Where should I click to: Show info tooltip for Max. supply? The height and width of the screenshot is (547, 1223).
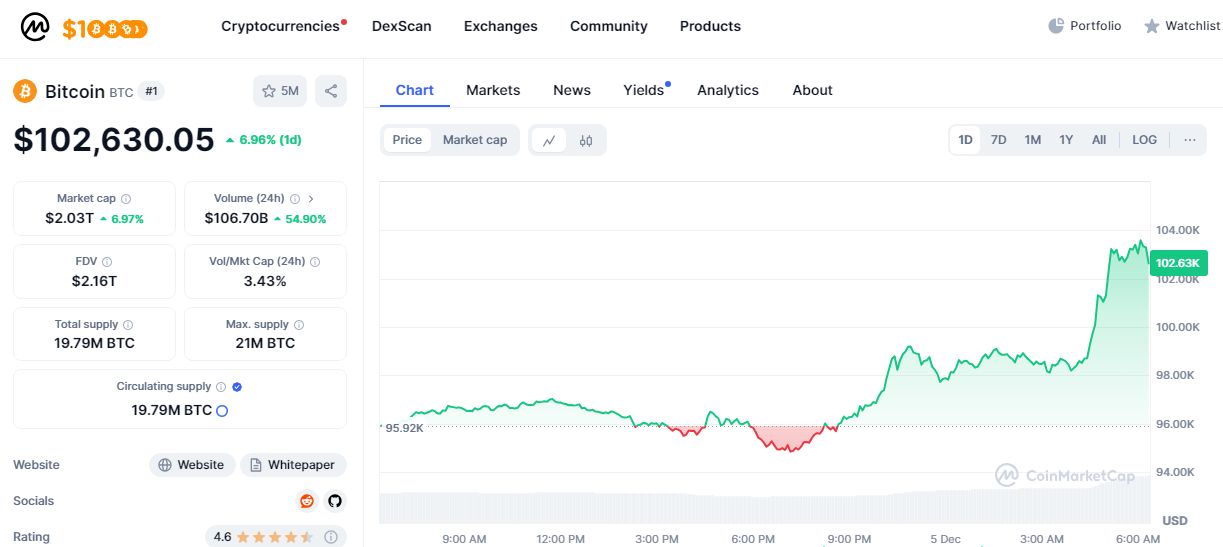point(299,325)
